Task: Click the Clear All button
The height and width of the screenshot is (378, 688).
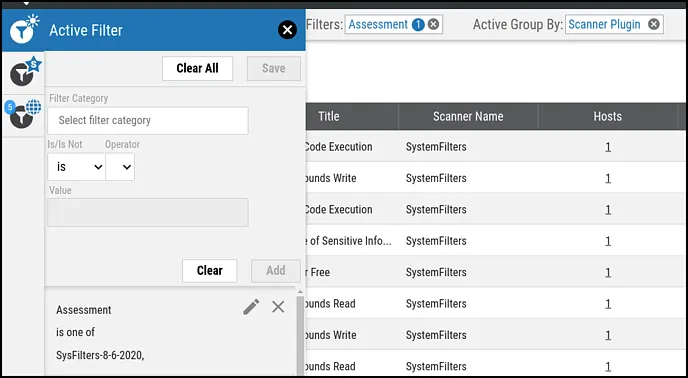Action: click(197, 68)
